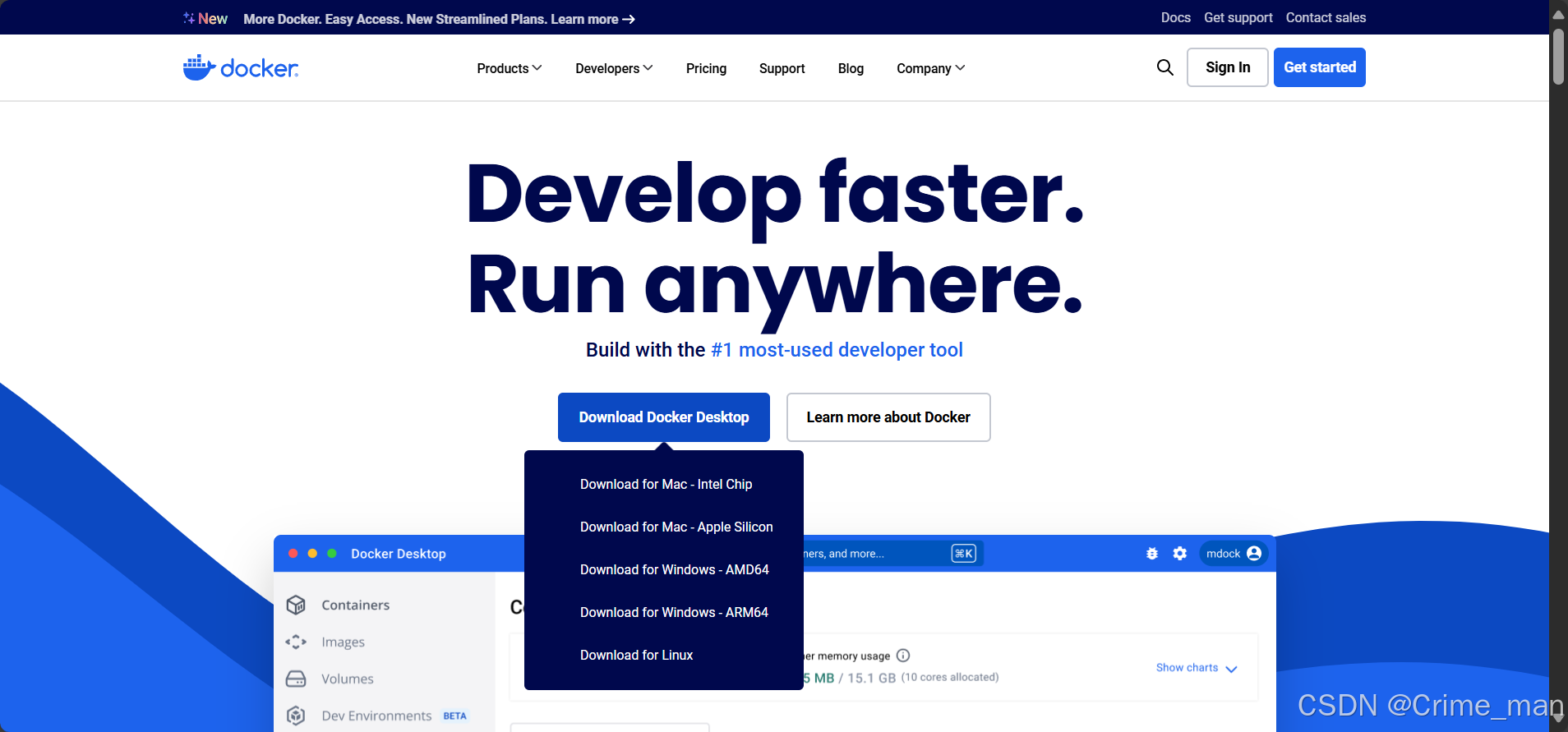This screenshot has width=1568, height=732.
Task: Click the Docker Desktop window title text
Action: pos(399,554)
